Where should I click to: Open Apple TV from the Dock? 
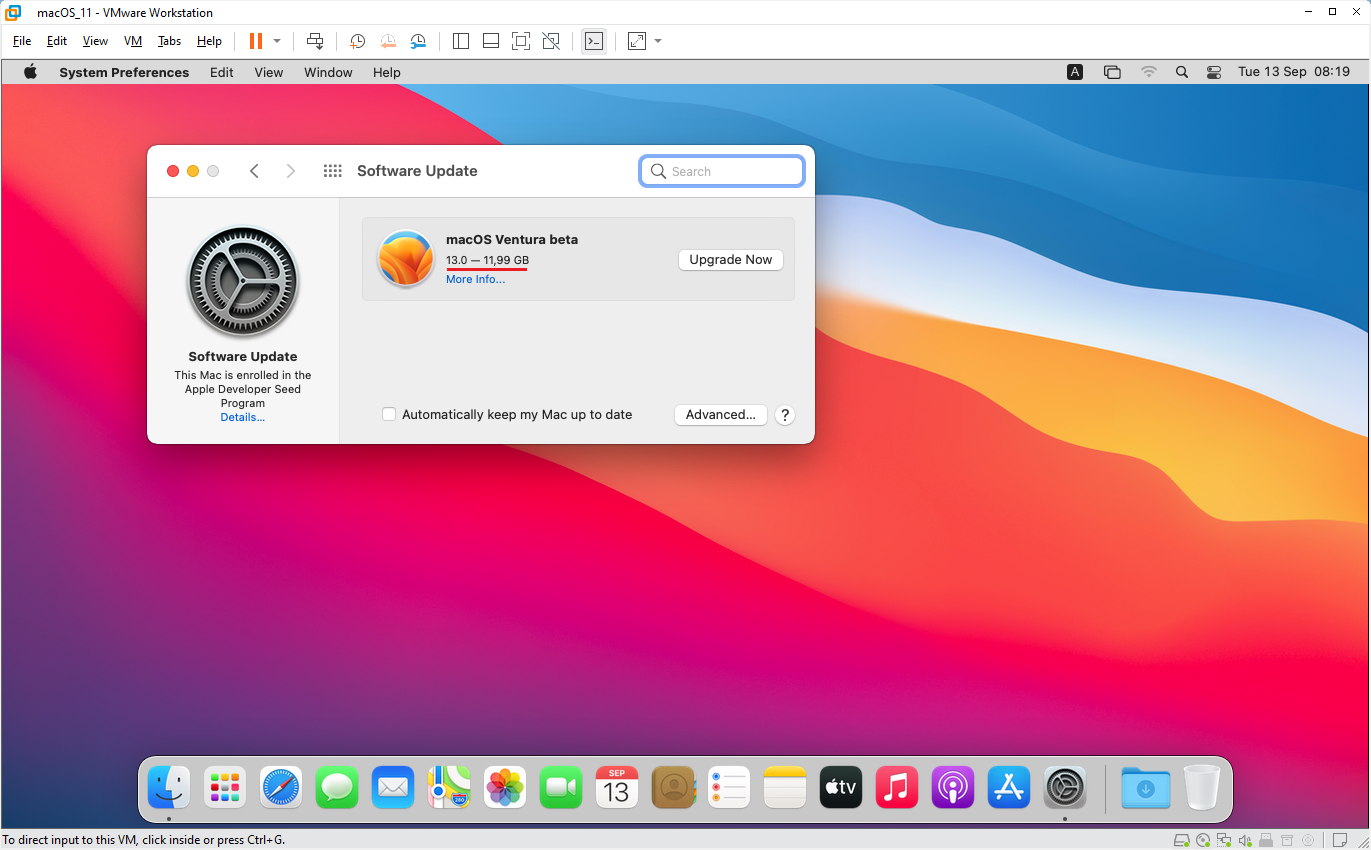[841, 788]
